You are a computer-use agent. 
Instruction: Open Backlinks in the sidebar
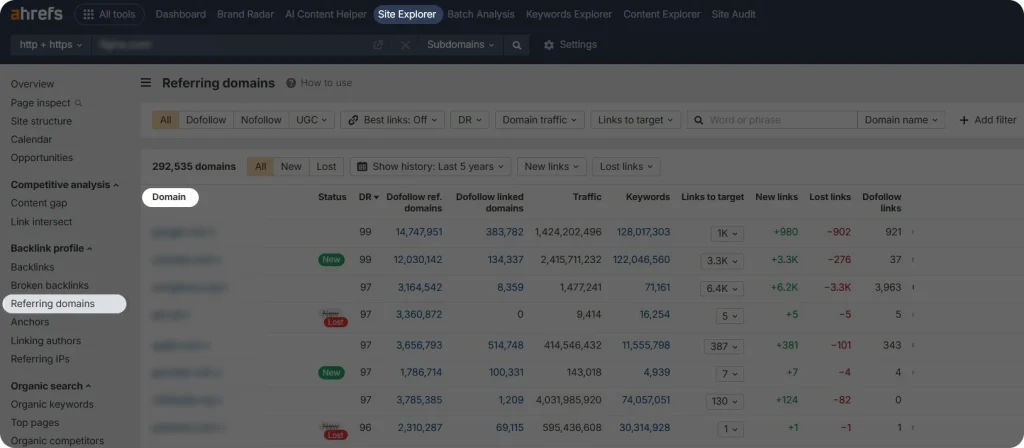coord(33,267)
